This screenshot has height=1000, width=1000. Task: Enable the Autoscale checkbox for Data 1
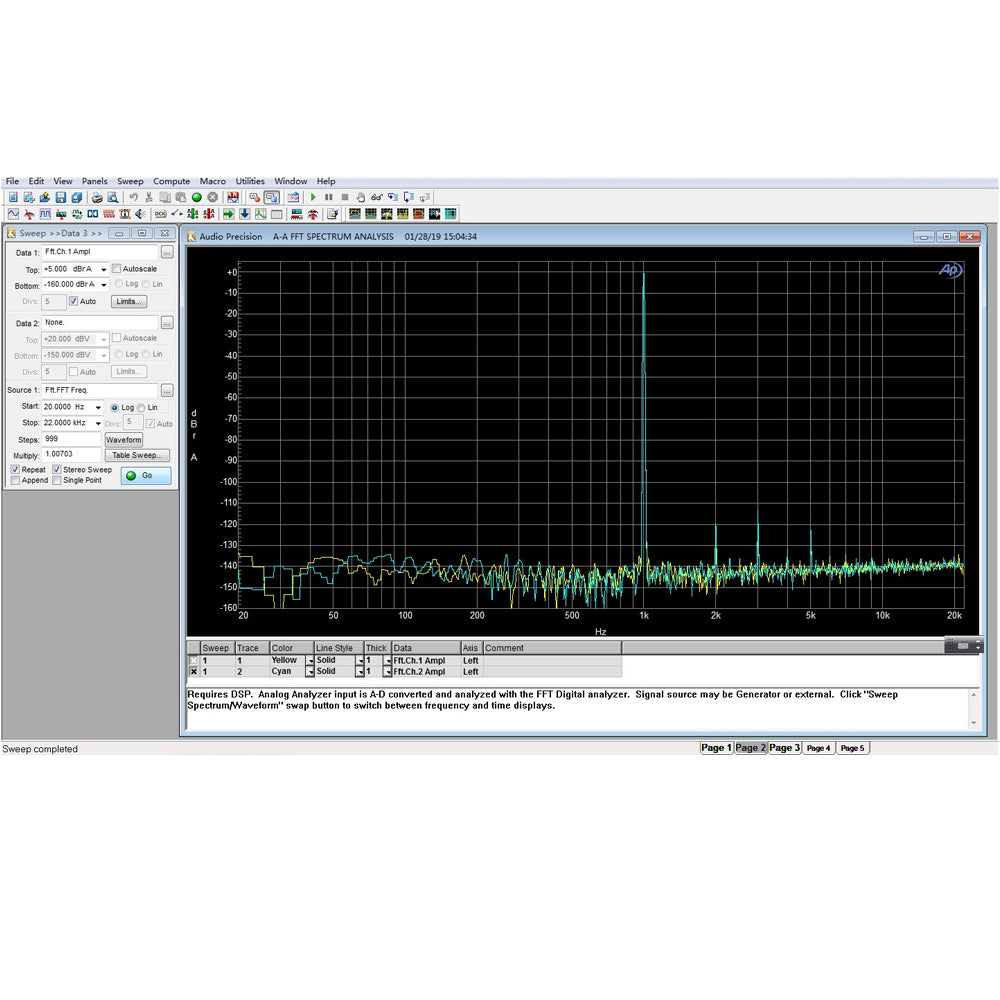(x=116, y=269)
